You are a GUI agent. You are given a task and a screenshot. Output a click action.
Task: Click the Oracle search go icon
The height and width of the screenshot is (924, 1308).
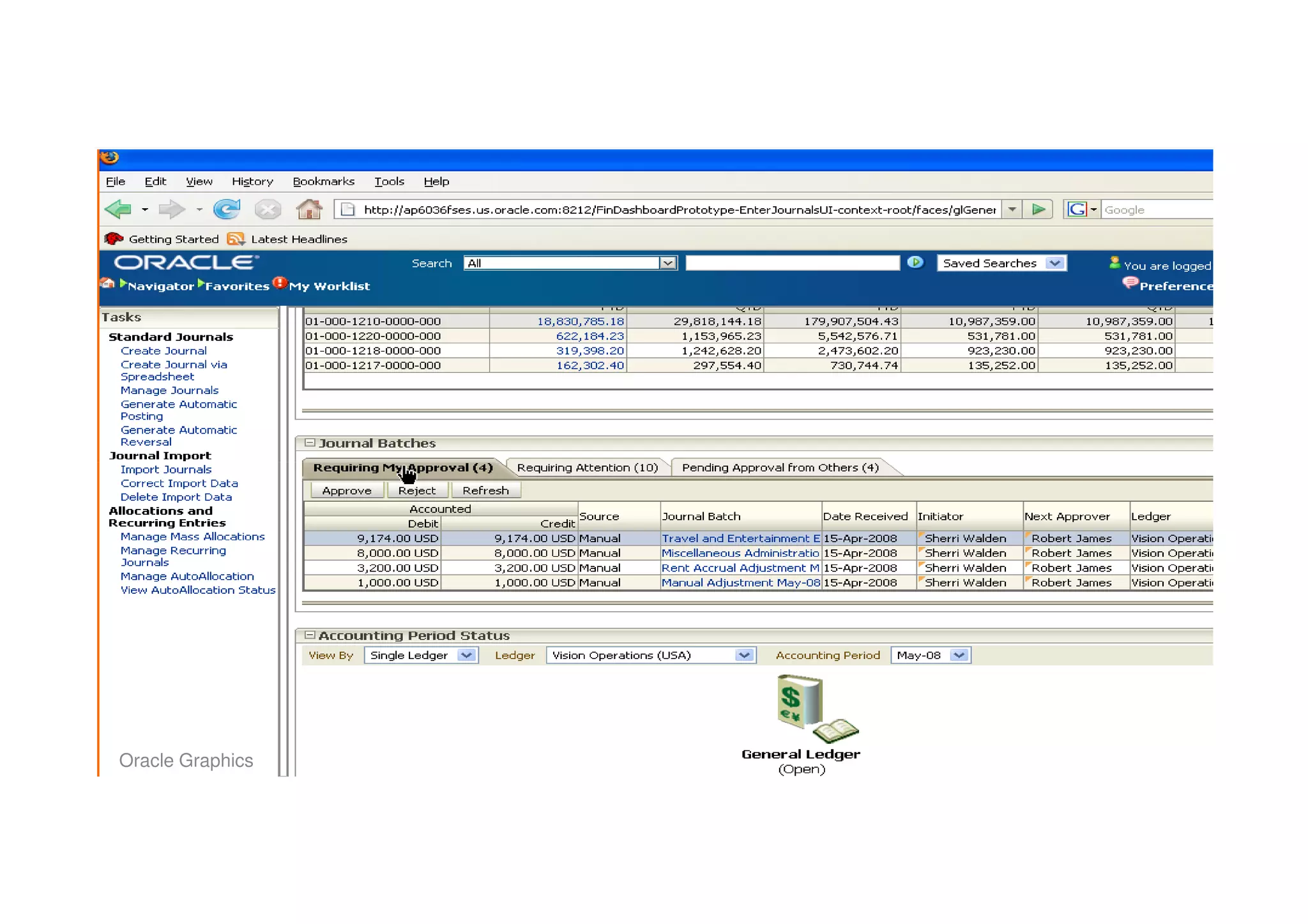pyautogui.click(x=915, y=262)
